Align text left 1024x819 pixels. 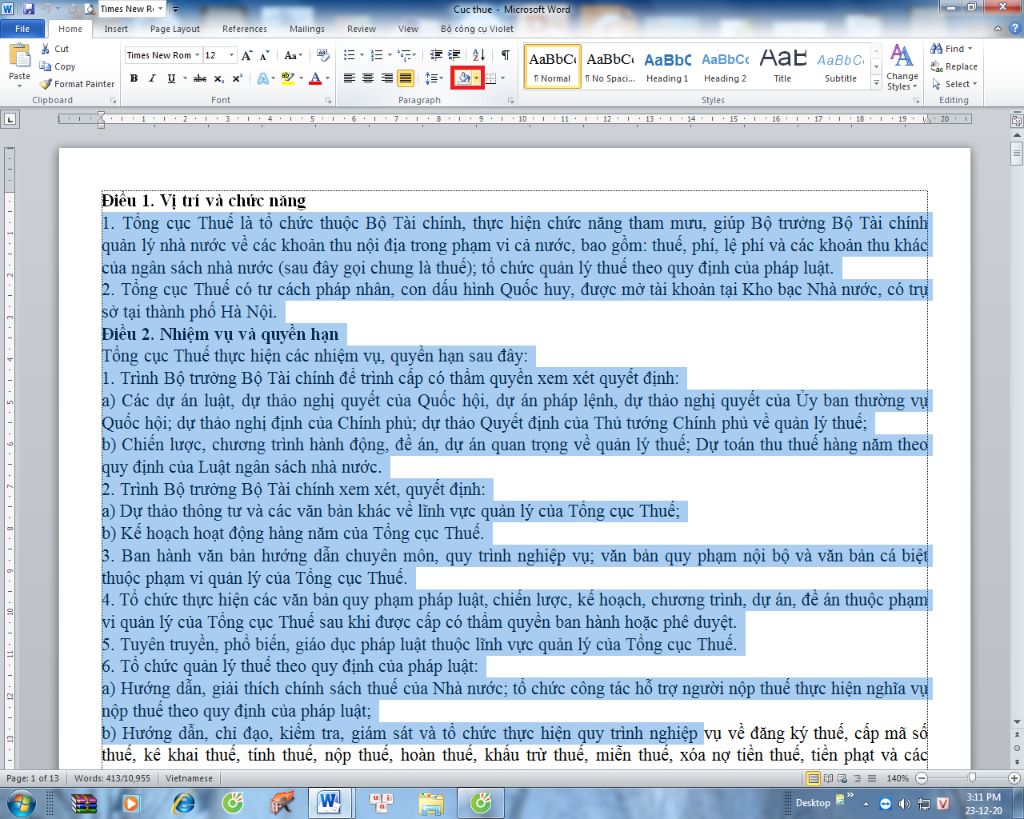(x=349, y=78)
